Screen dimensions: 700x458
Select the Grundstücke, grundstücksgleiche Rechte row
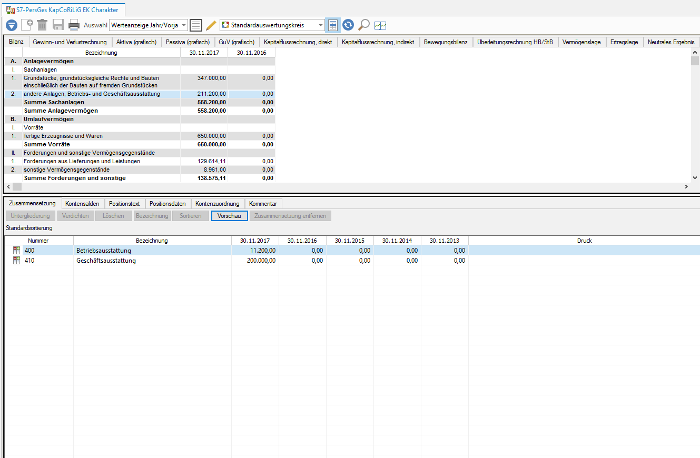pos(140,81)
